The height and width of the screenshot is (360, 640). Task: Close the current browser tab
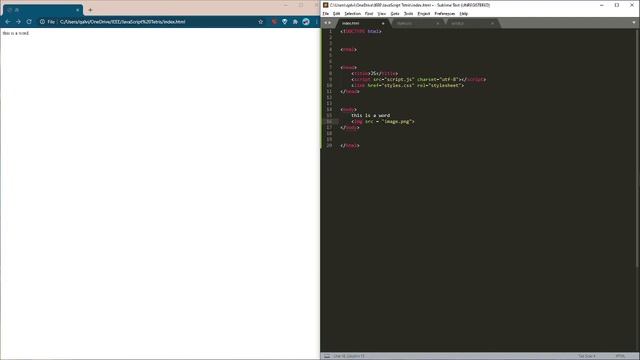[x=78, y=10]
